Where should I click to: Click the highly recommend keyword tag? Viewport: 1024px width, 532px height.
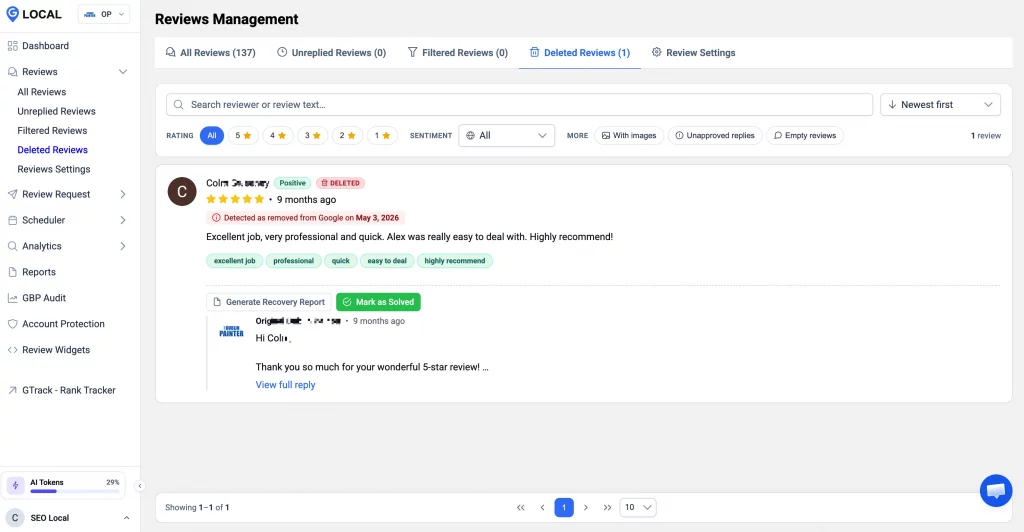tap(455, 261)
